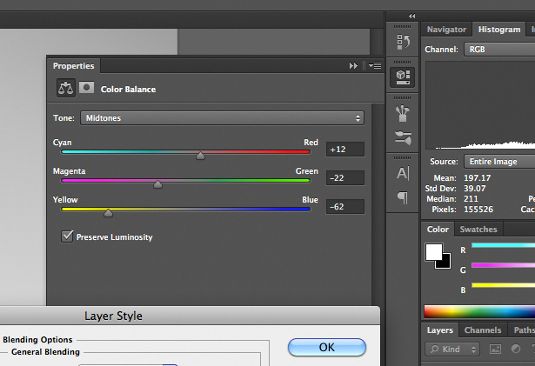Switch to the Paths tab

click(x=523, y=330)
